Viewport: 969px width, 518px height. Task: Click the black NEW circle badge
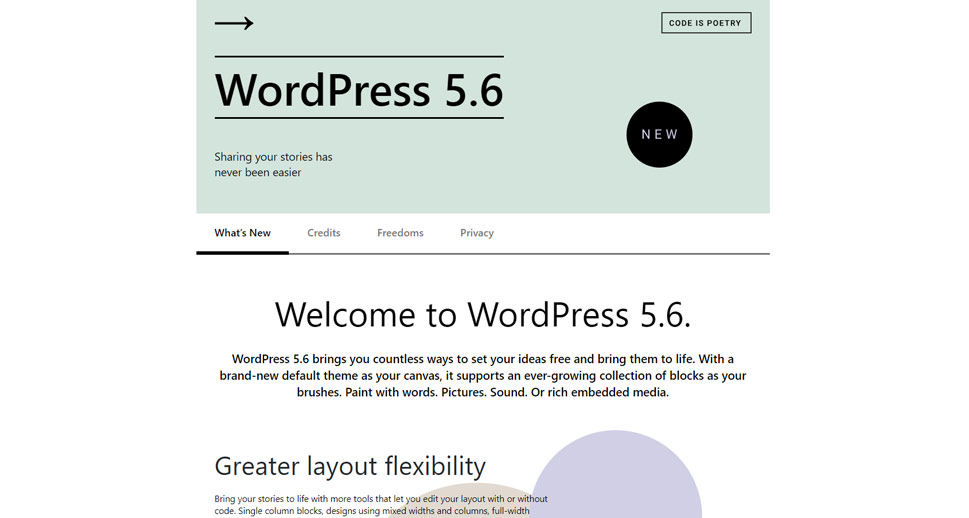coord(659,135)
